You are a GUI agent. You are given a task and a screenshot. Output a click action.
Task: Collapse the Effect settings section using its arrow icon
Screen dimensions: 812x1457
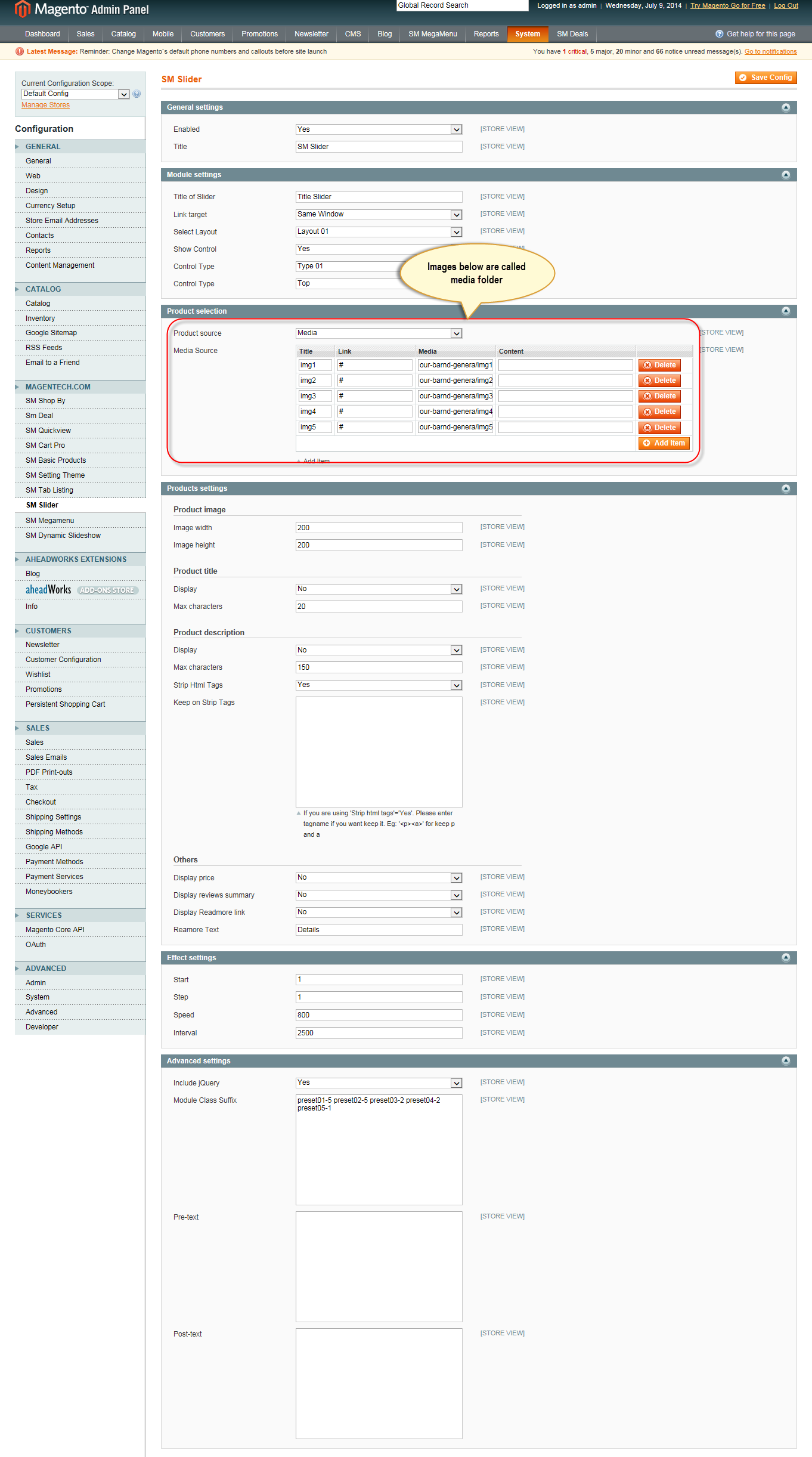(x=785, y=958)
